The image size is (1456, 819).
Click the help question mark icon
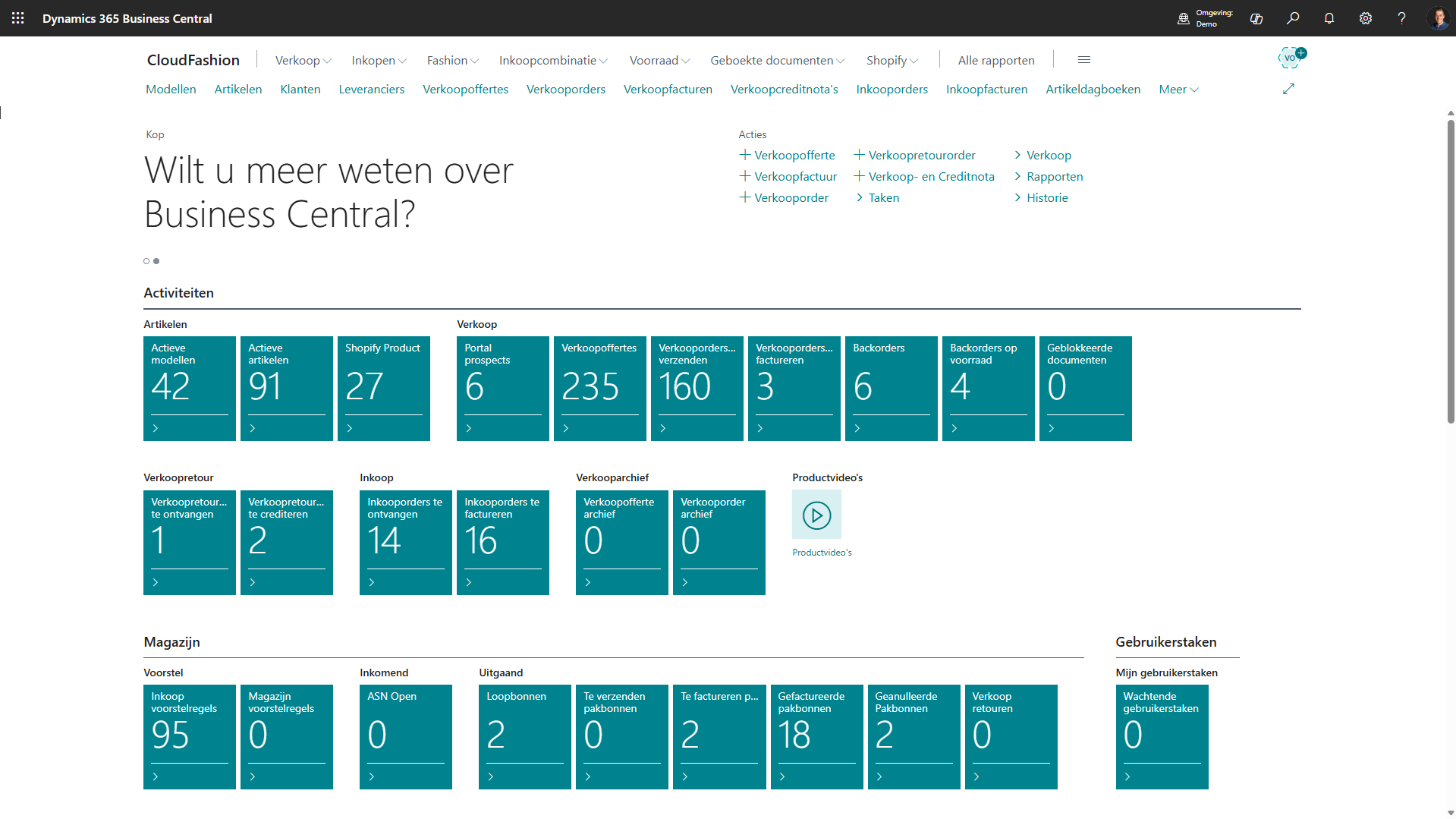[x=1401, y=18]
